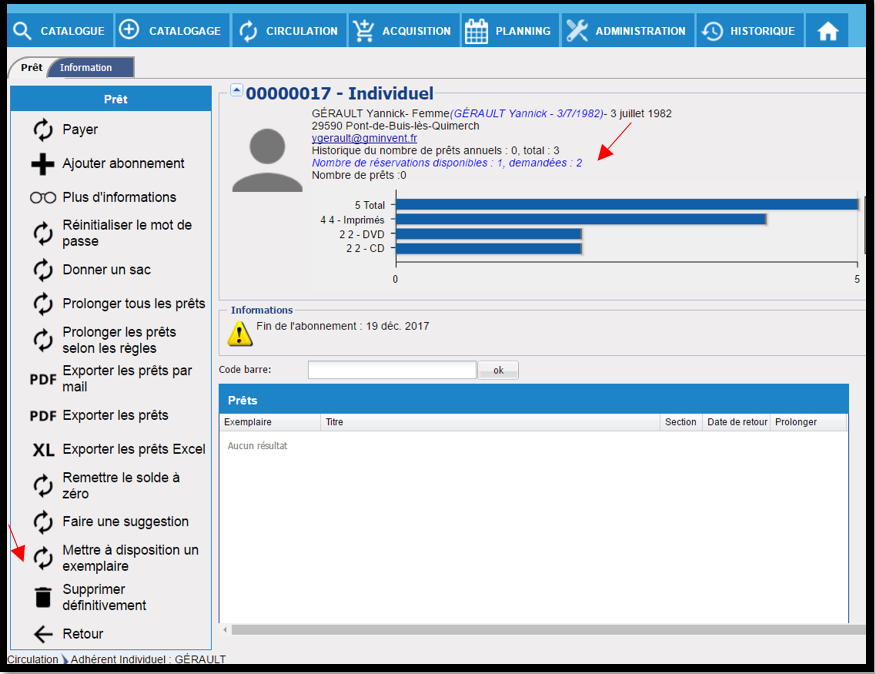Click the glasses icon for Plus d'informations
This screenshot has width=875, height=674.
(x=43, y=198)
